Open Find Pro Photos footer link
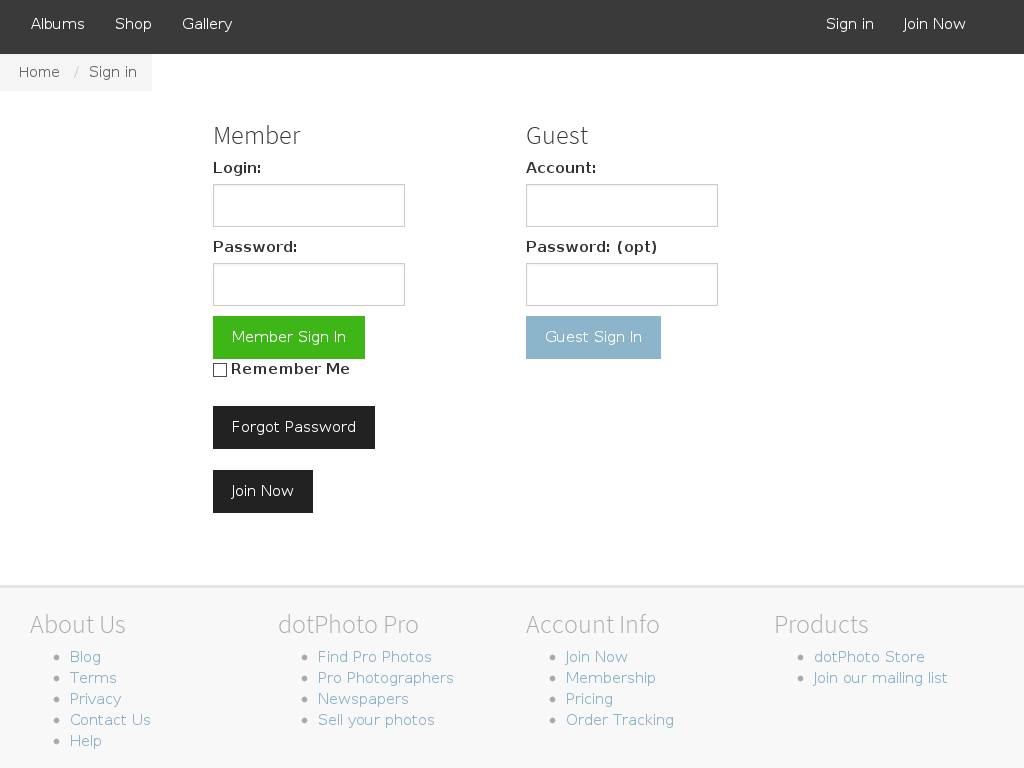The height and width of the screenshot is (768, 1024). (374, 657)
